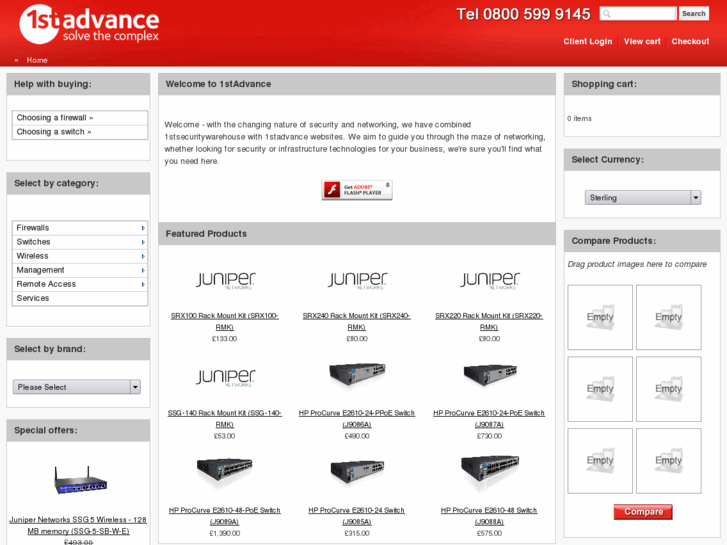Click the Juniper SSG 5 Wireless router image
Image resolution: width=727 pixels, height=545 pixels.
coord(80,481)
